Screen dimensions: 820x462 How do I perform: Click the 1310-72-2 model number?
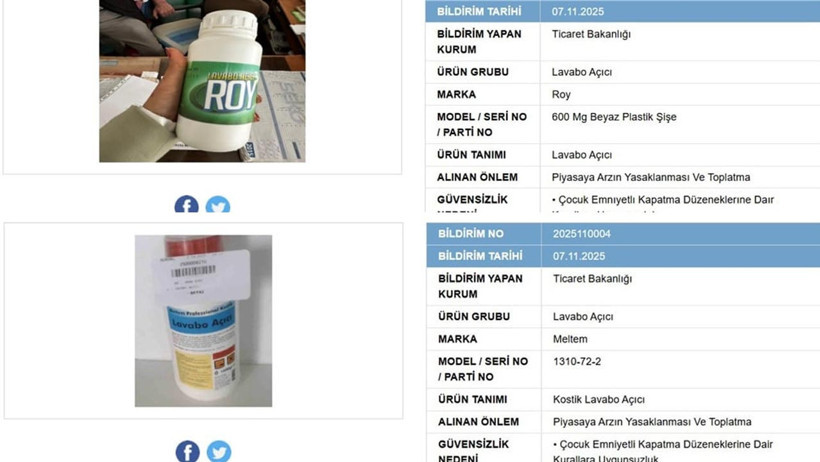pos(577,362)
